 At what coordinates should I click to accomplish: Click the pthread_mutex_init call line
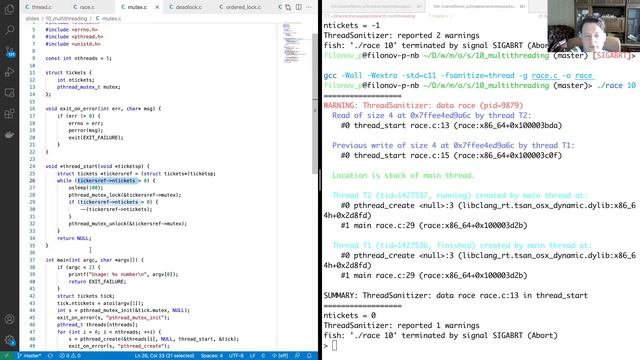(x=123, y=310)
